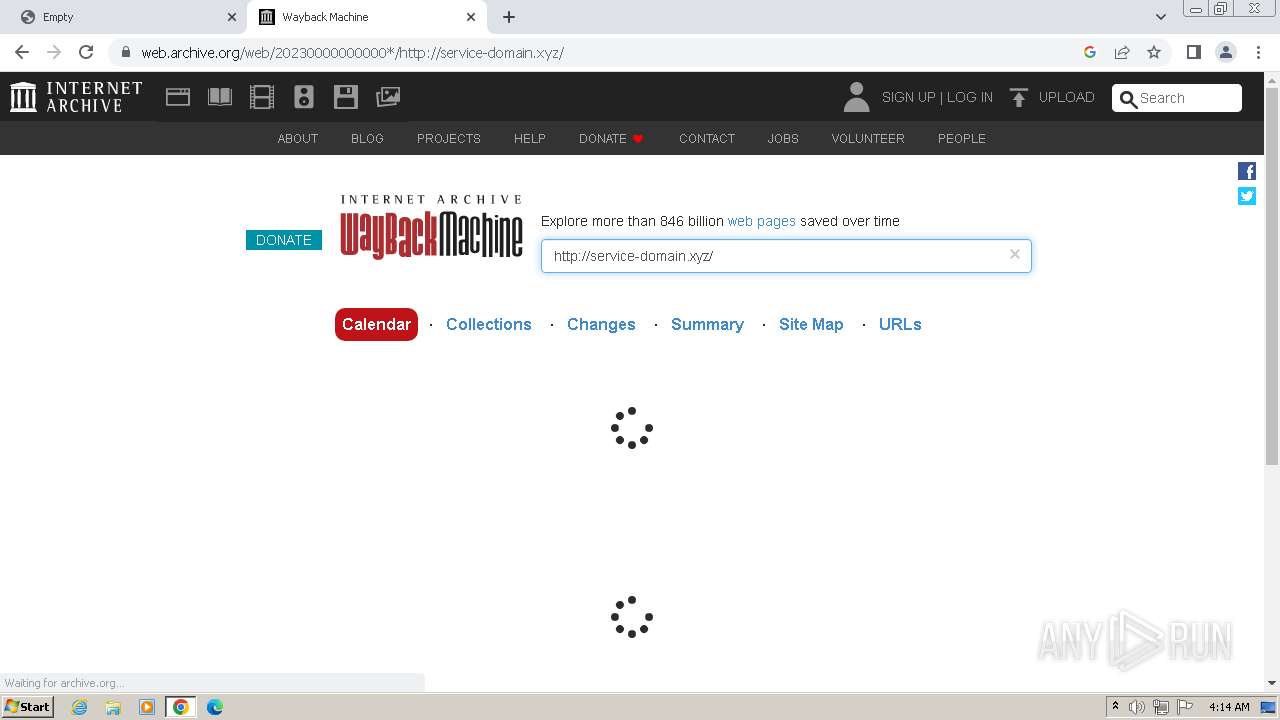The image size is (1280, 720).
Task: Open the BLOG menu item
Action: 367,138
